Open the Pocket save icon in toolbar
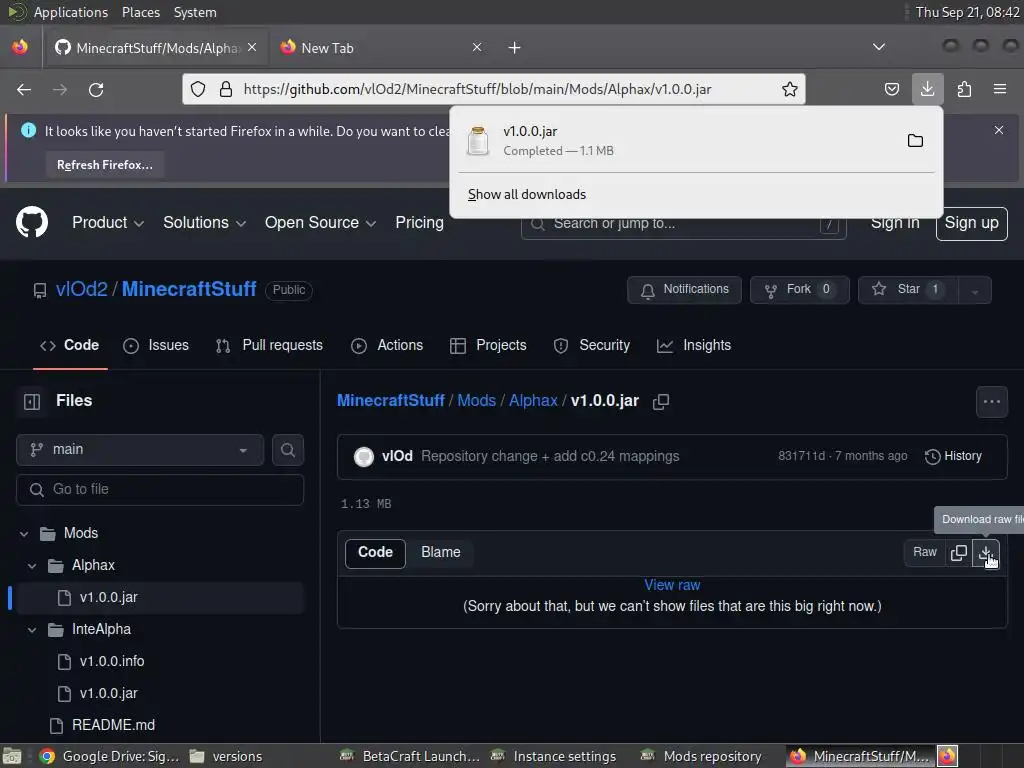 (891, 89)
